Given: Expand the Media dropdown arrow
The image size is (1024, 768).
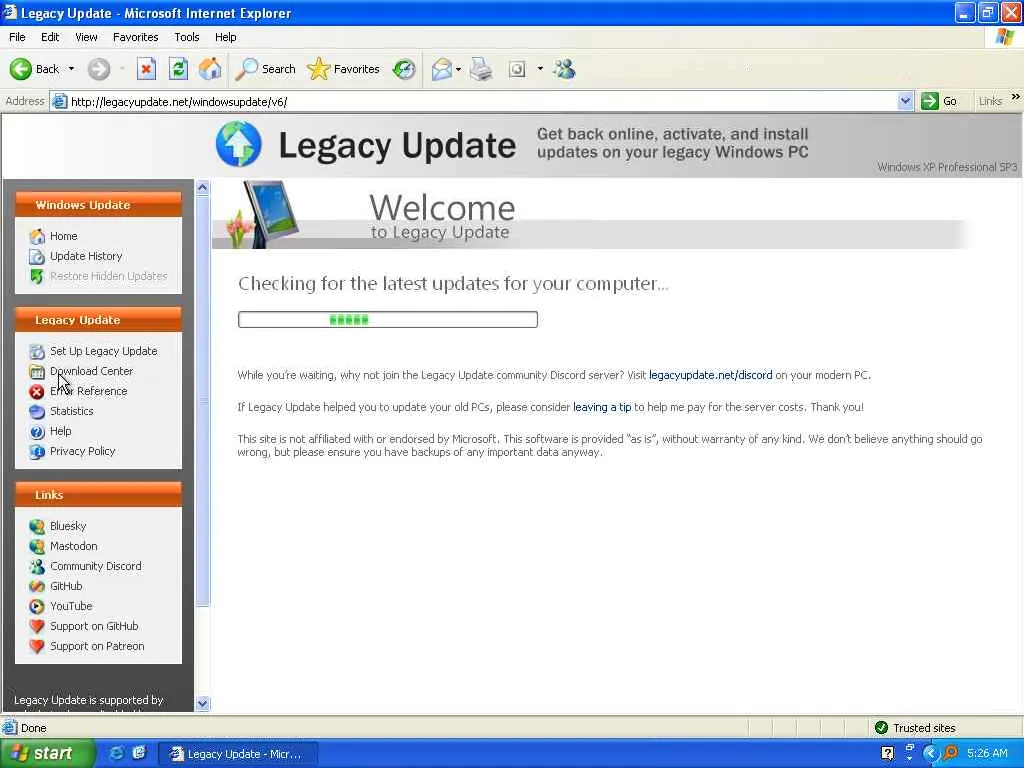Looking at the screenshot, I should (540, 69).
